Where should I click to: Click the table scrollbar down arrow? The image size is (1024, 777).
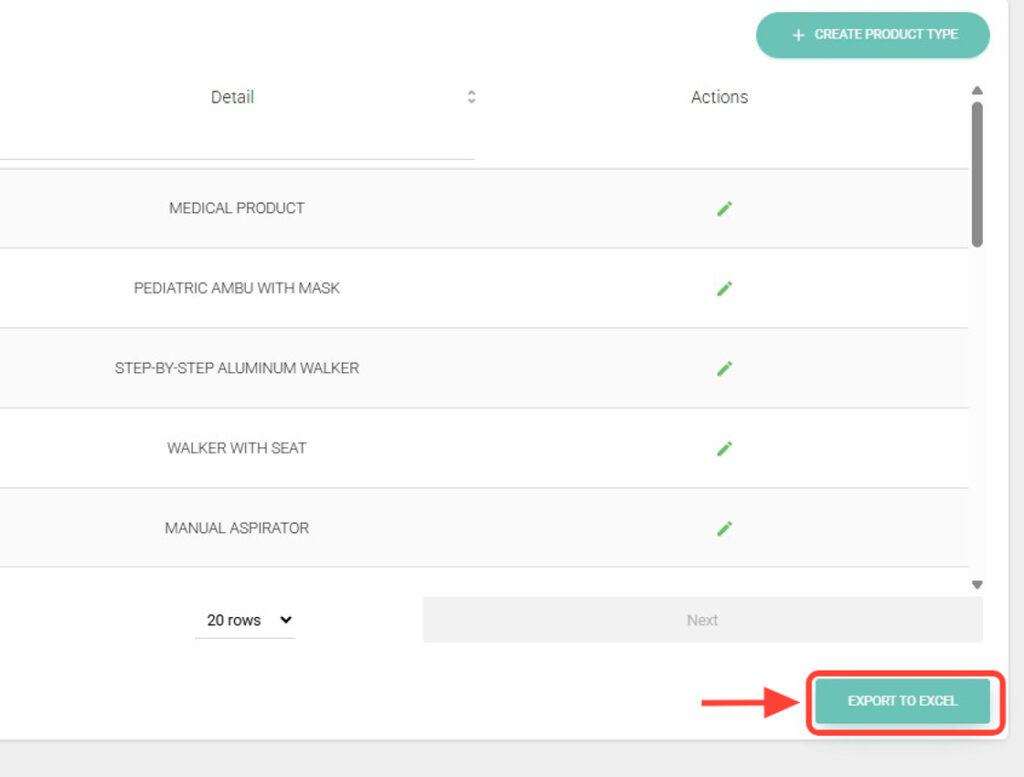coord(977,585)
